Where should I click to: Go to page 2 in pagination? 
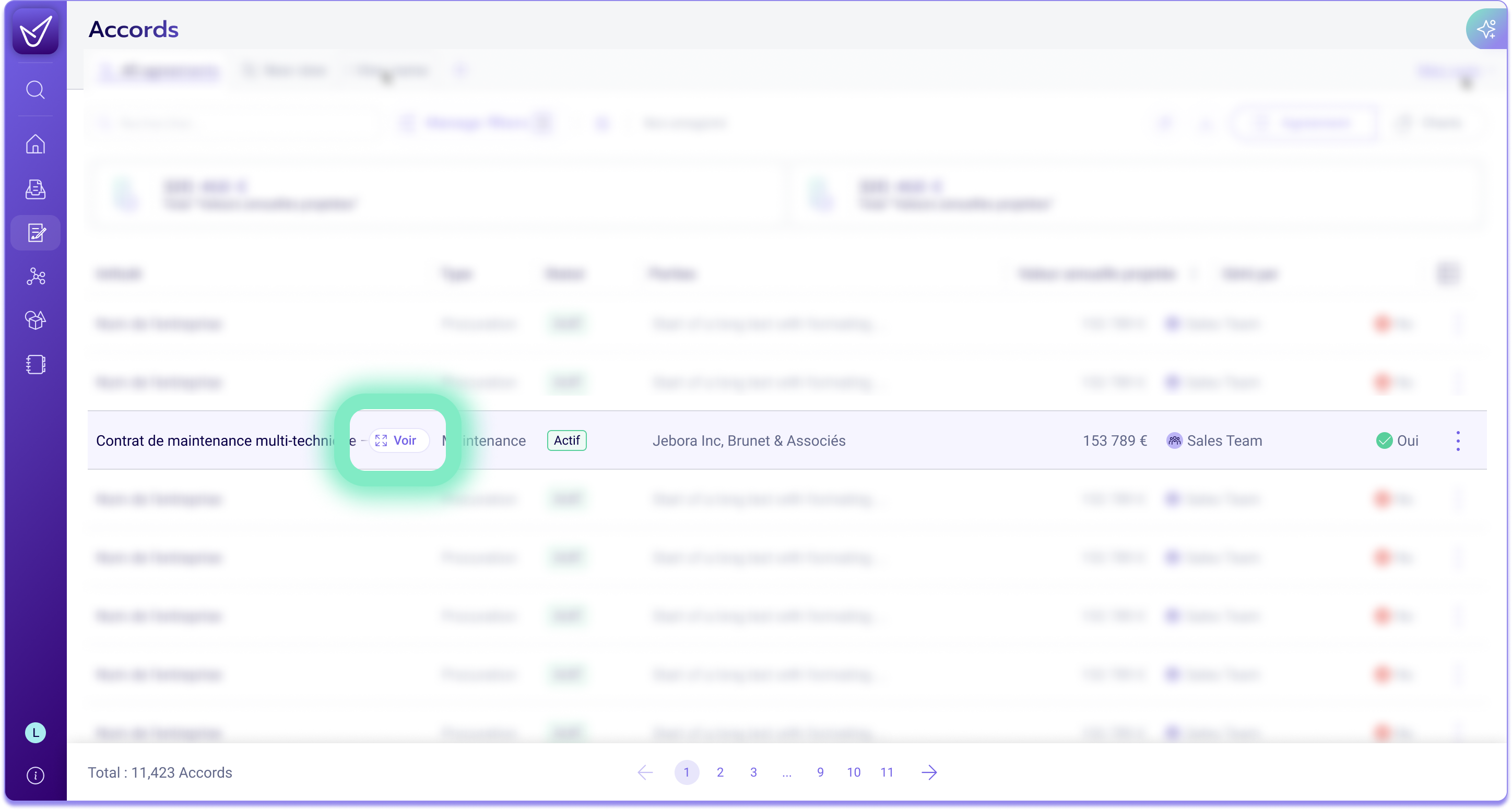click(x=720, y=772)
